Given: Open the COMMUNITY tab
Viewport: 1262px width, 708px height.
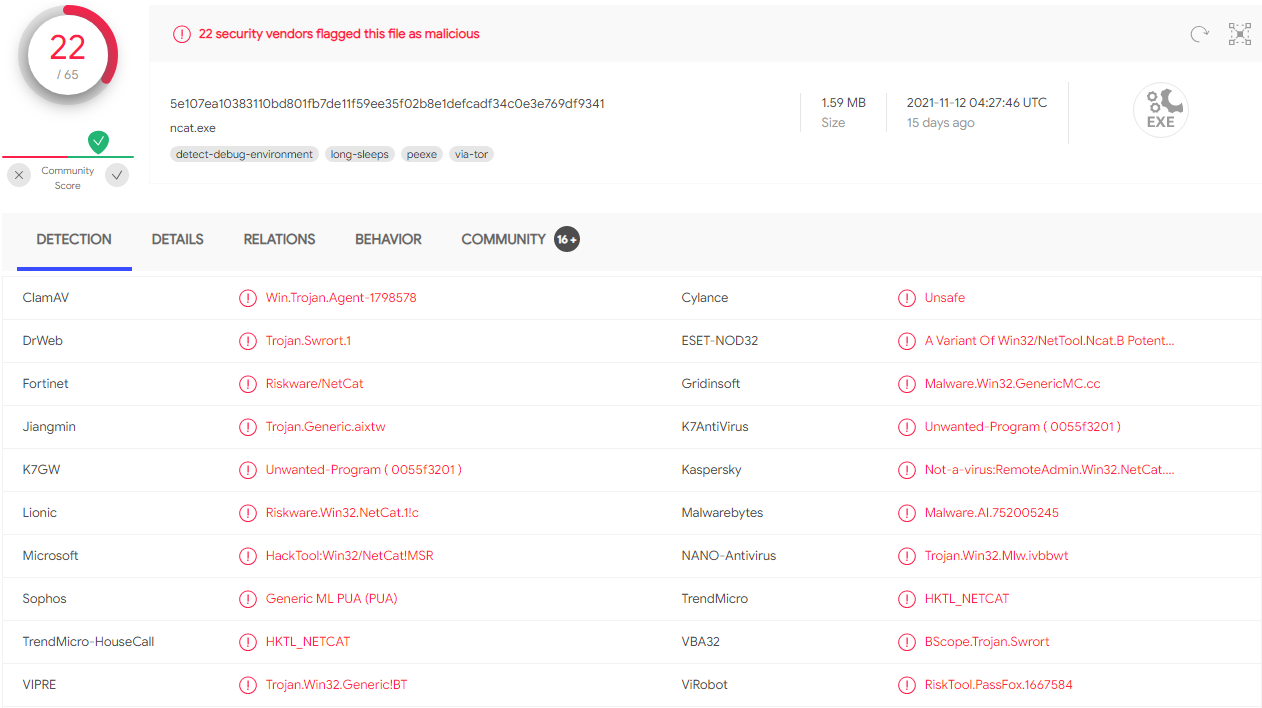Looking at the screenshot, I should click(504, 240).
